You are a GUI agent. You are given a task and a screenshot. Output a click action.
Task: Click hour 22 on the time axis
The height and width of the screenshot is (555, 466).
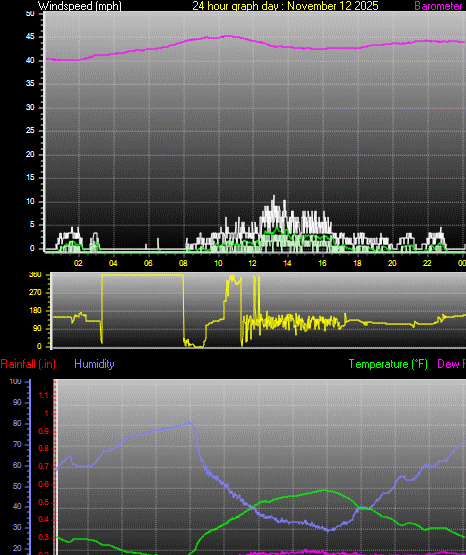pos(427,263)
